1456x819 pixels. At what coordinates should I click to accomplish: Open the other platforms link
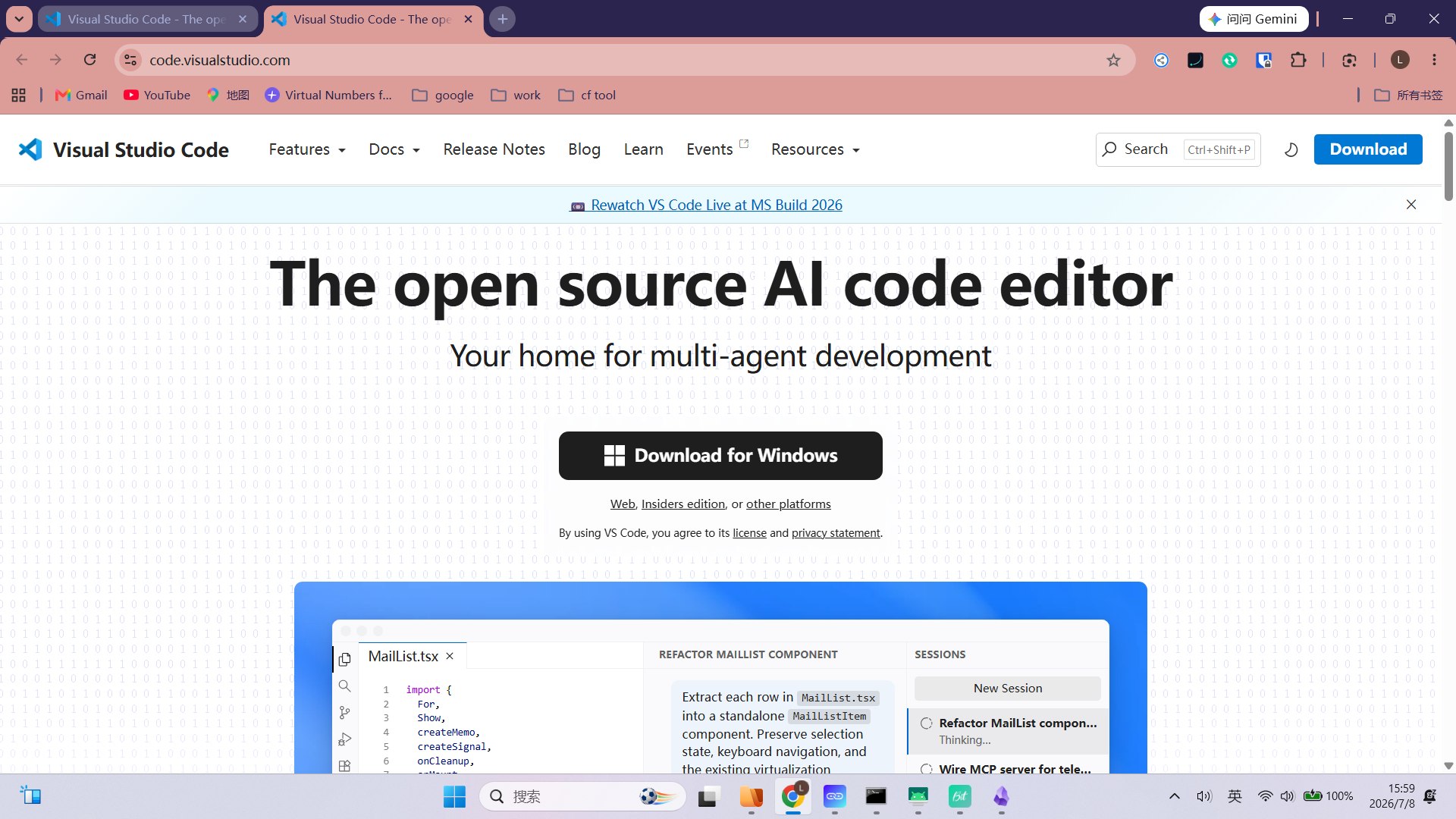789,504
